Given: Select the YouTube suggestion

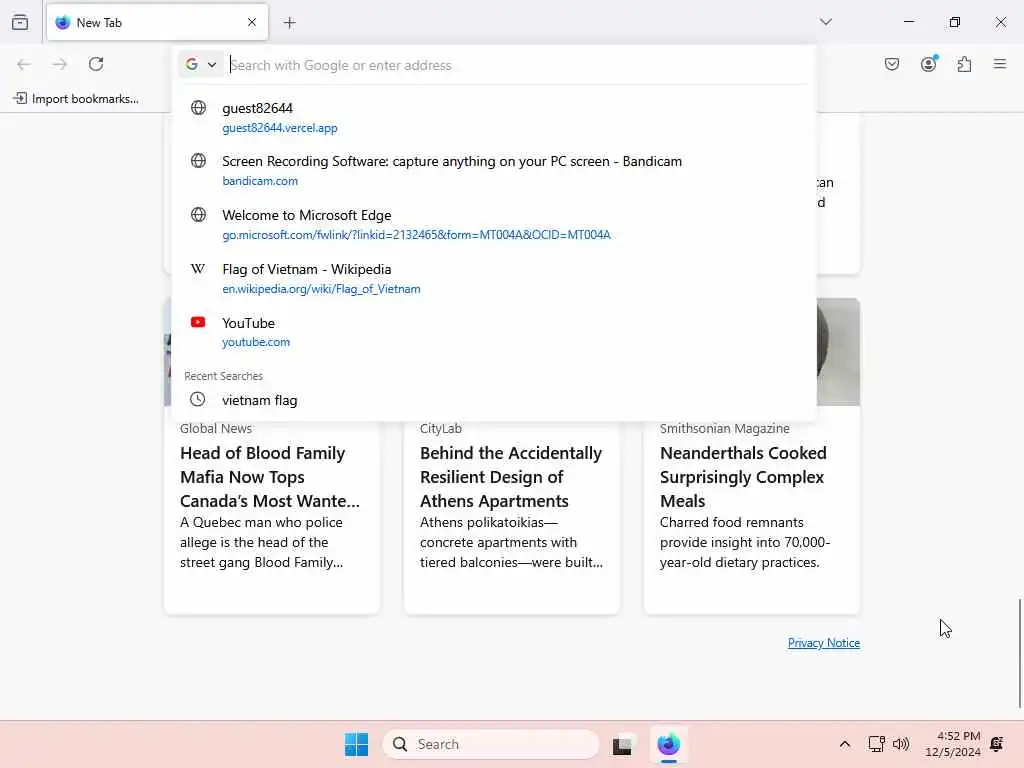Looking at the screenshot, I should [x=494, y=332].
